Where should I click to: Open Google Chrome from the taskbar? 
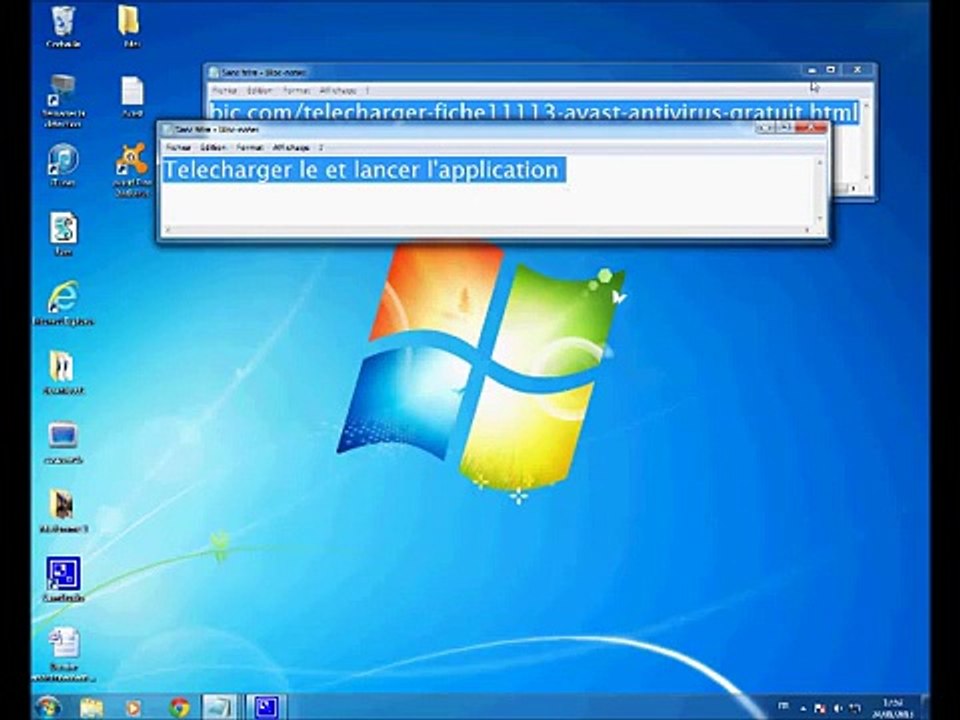(179, 708)
